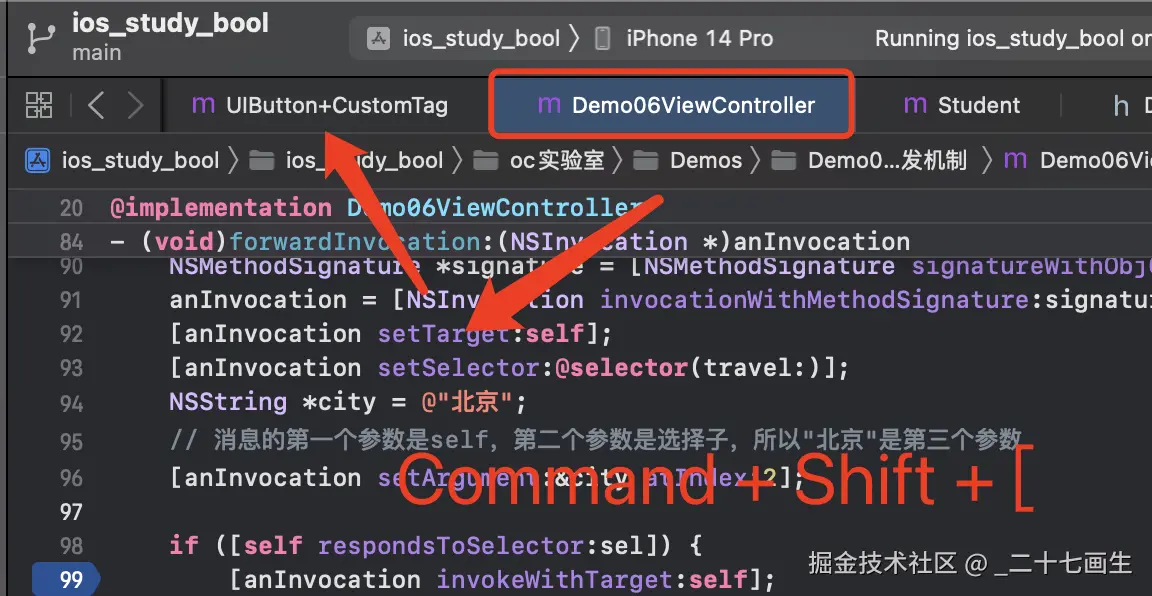Select the Demo06ViewController tab
Image resolution: width=1152 pixels, height=596 pixels.
click(672, 104)
